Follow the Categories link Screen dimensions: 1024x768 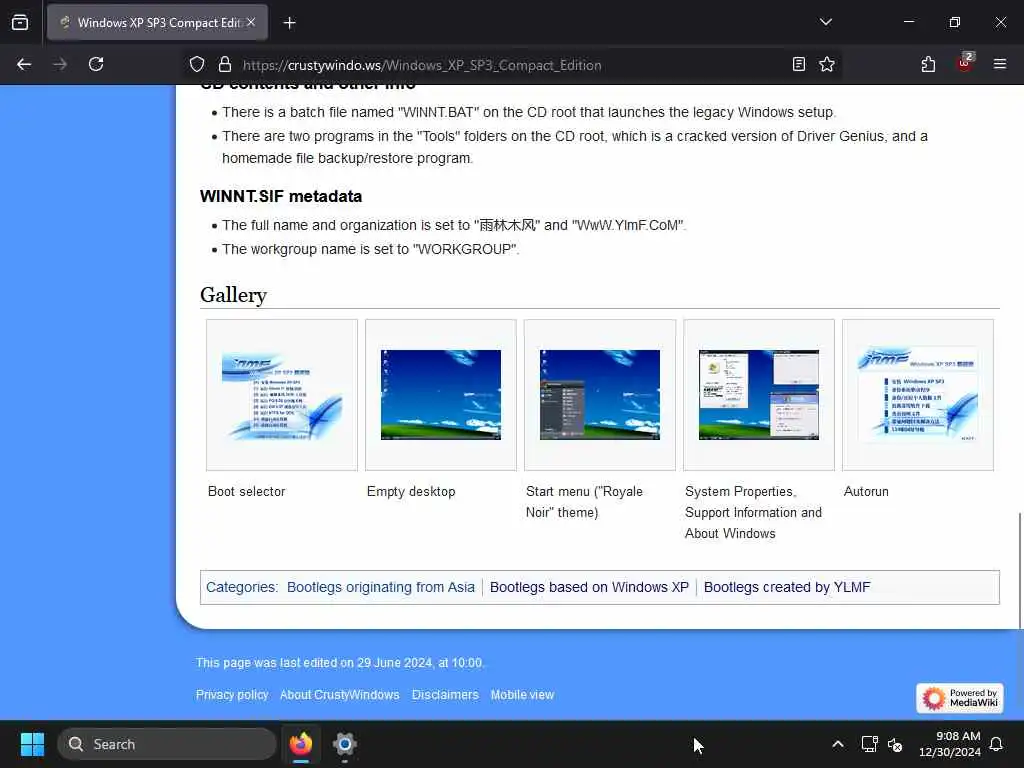[240, 587]
